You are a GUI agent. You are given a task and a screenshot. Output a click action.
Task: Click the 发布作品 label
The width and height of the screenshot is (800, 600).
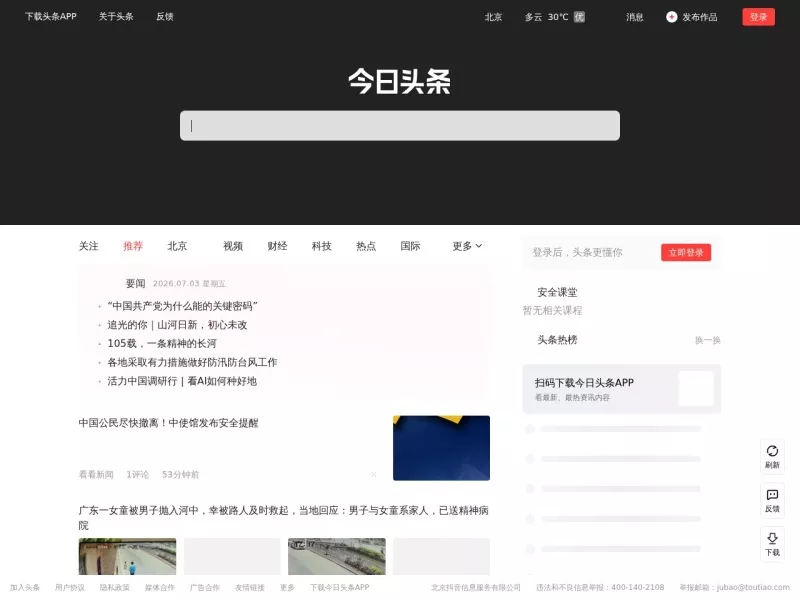(x=699, y=17)
